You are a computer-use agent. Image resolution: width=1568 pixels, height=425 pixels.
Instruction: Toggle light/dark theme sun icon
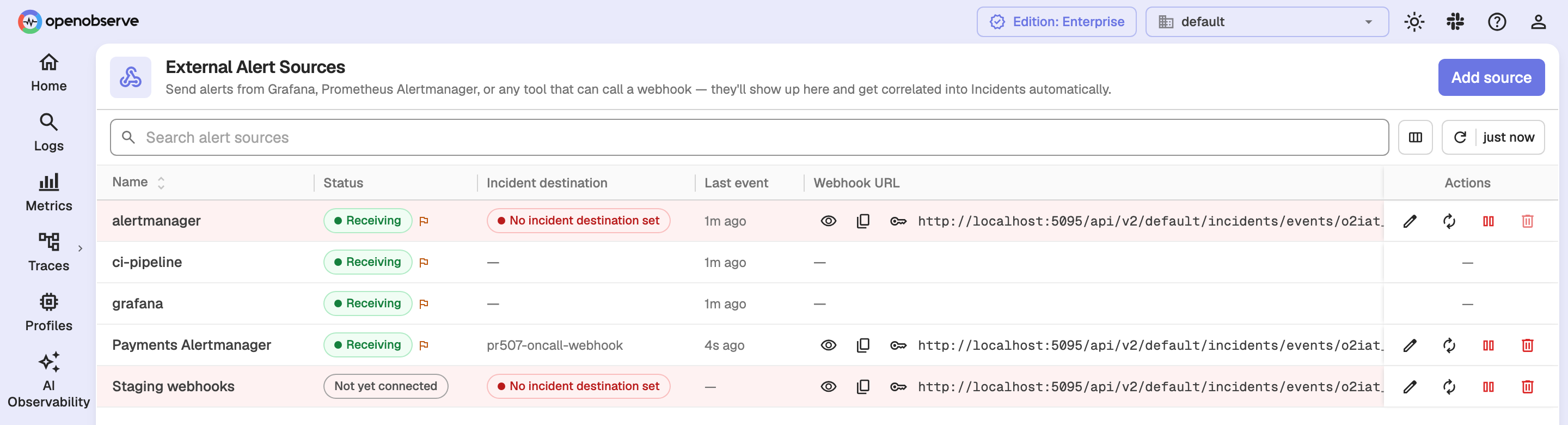1414,22
